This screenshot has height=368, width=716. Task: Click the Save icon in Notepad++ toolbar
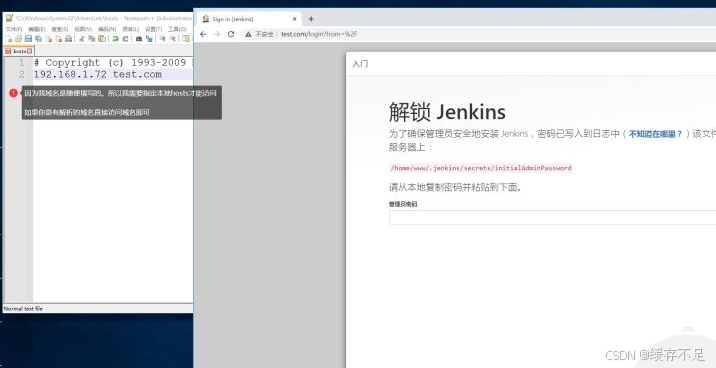pos(28,39)
